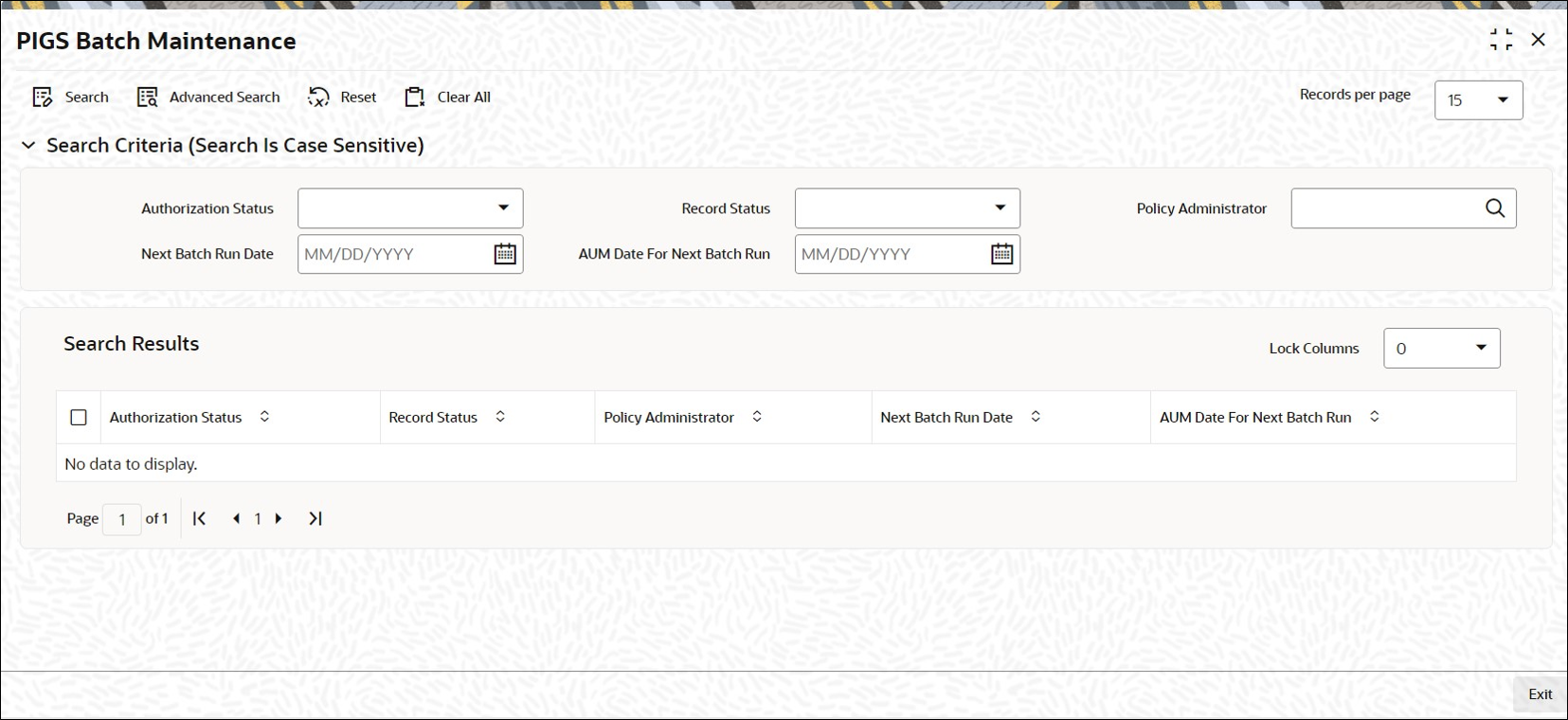
Task: Click the page number input box
Action: pos(122,519)
